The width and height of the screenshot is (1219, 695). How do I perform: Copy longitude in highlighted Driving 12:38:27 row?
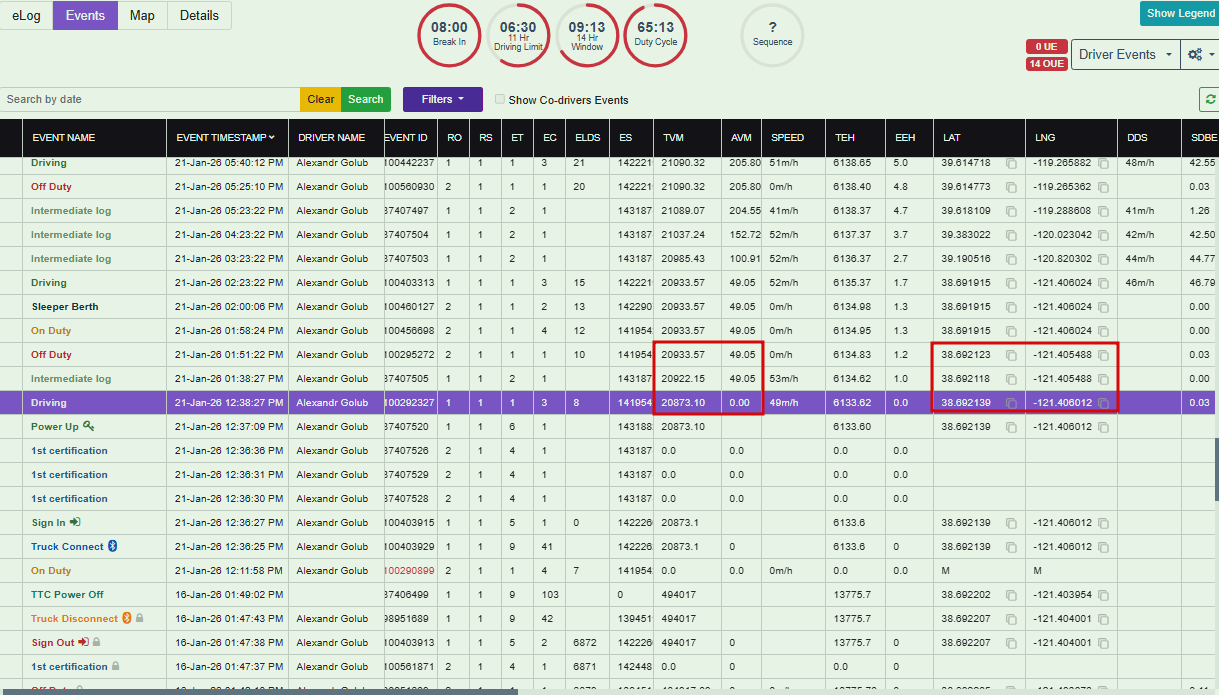pyautogui.click(x=1104, y=403)
